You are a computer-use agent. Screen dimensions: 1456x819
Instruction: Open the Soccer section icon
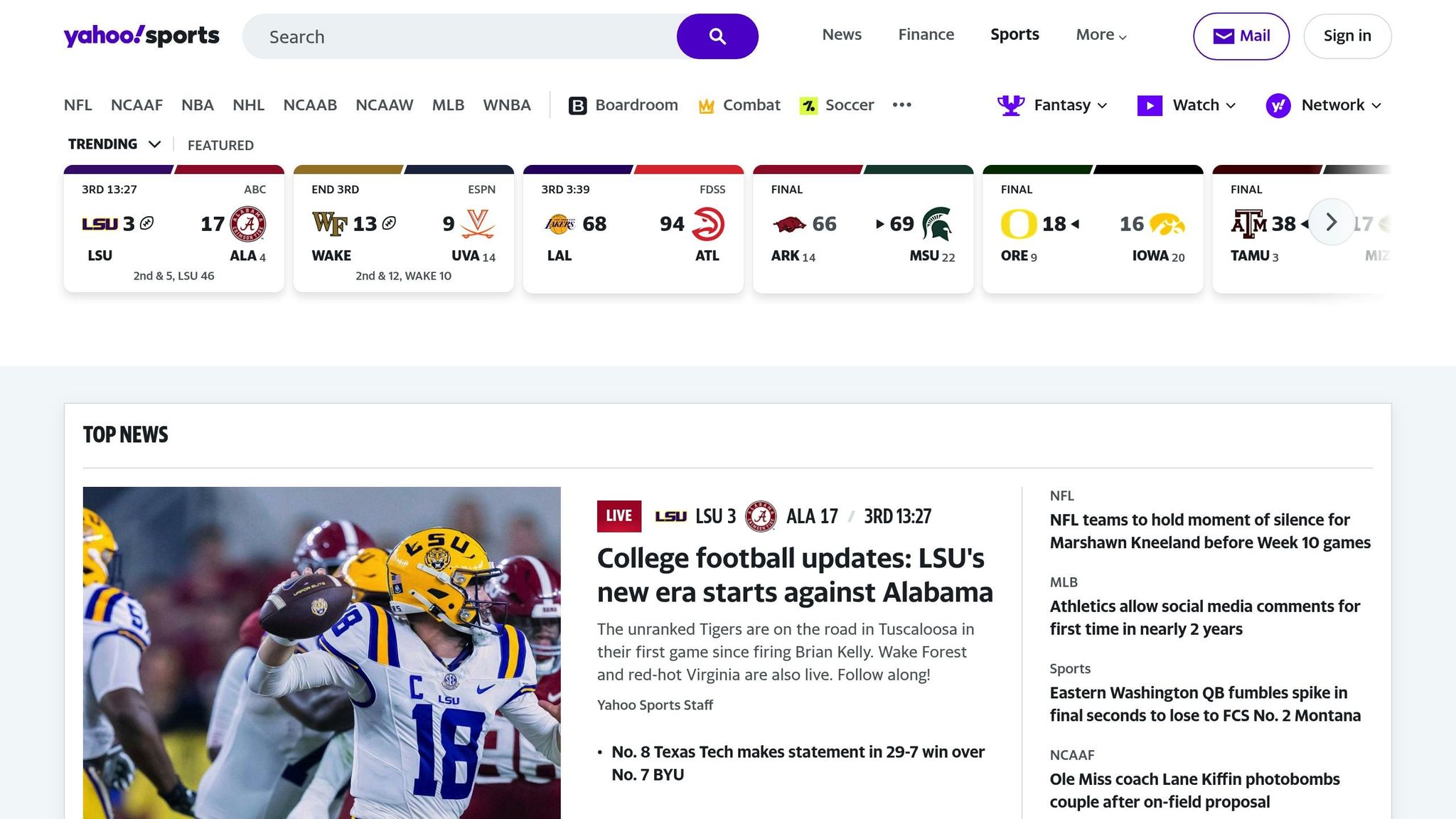coord(809,105)
